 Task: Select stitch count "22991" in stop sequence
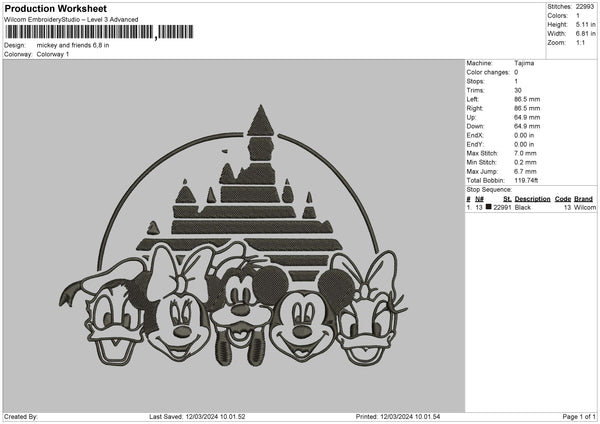click(502, 207)
